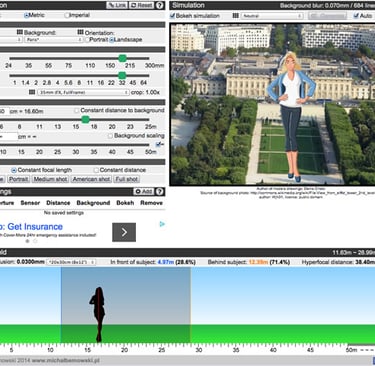Select the Constant focal length radio

click(x=14, y=170)
